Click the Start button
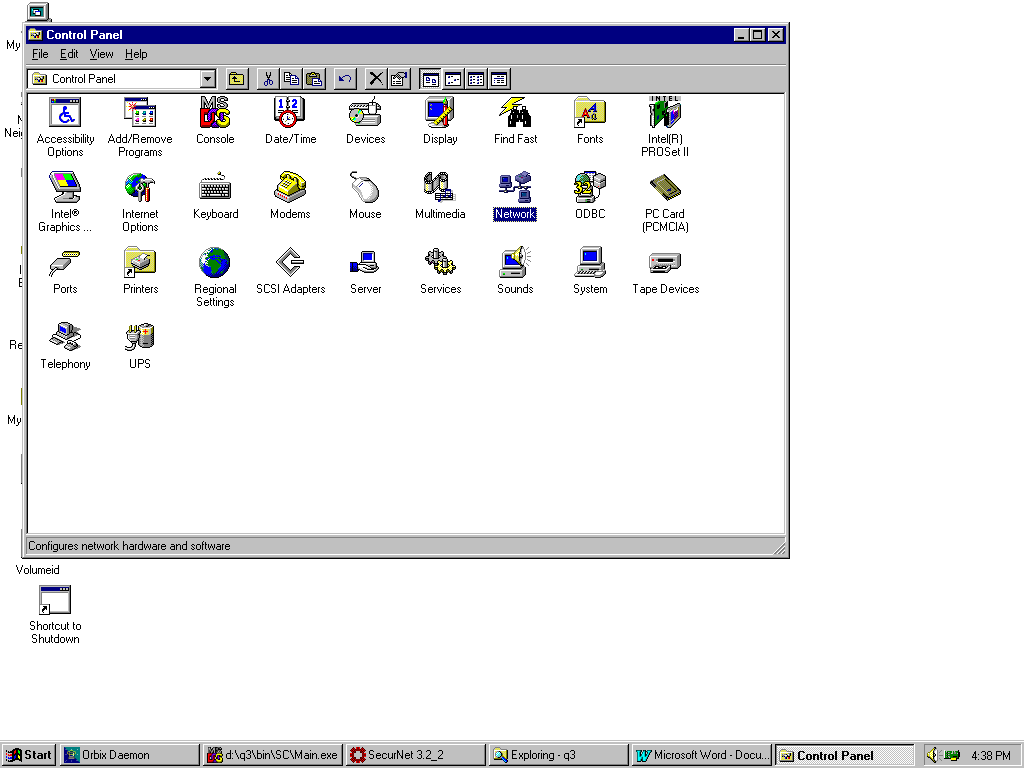 29,755
